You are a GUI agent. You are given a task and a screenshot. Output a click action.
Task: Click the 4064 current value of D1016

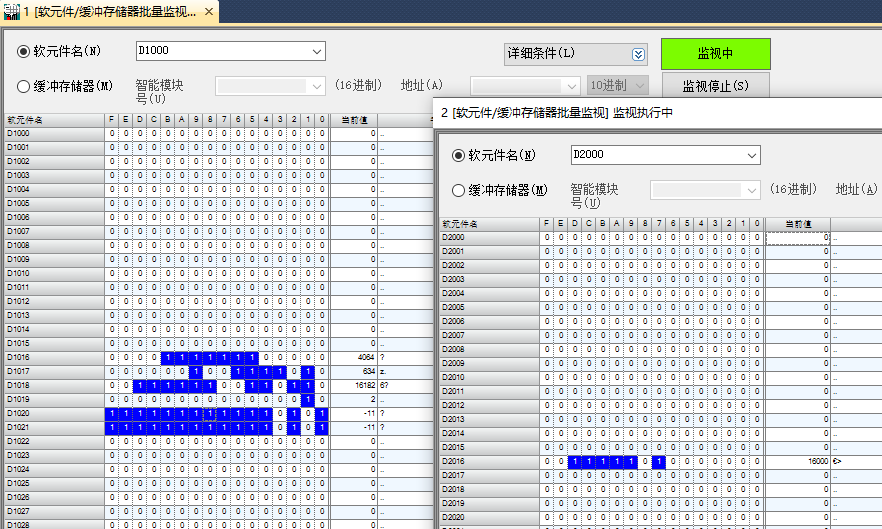(x=354, y=357)
